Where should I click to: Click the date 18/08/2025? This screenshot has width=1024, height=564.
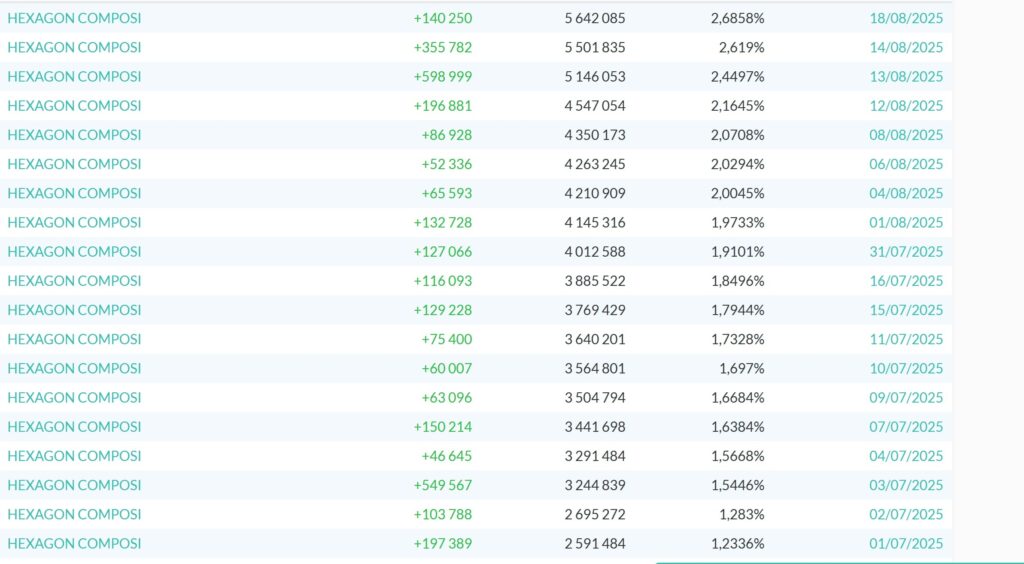[x=906, y=18]
